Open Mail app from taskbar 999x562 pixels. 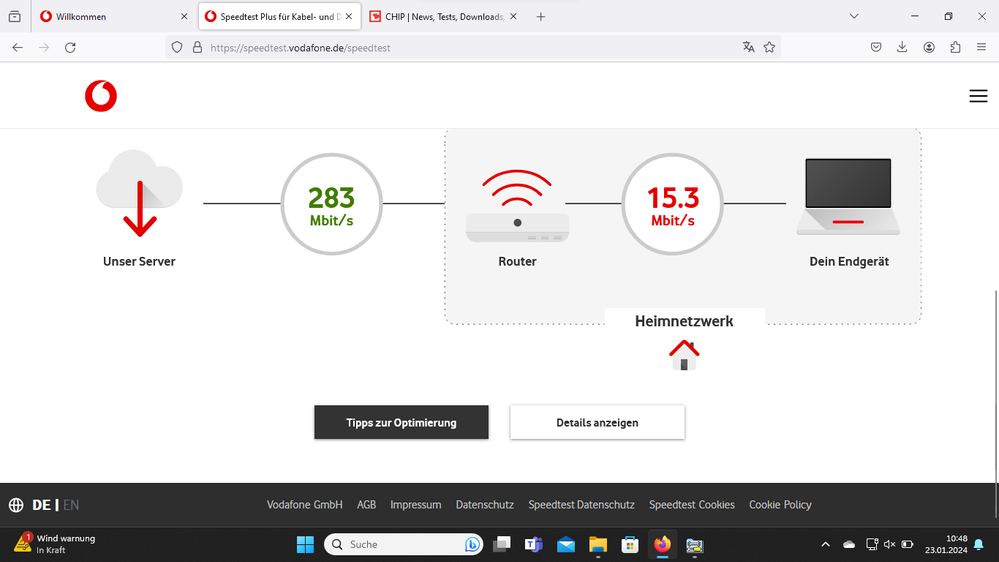(566, 545)
